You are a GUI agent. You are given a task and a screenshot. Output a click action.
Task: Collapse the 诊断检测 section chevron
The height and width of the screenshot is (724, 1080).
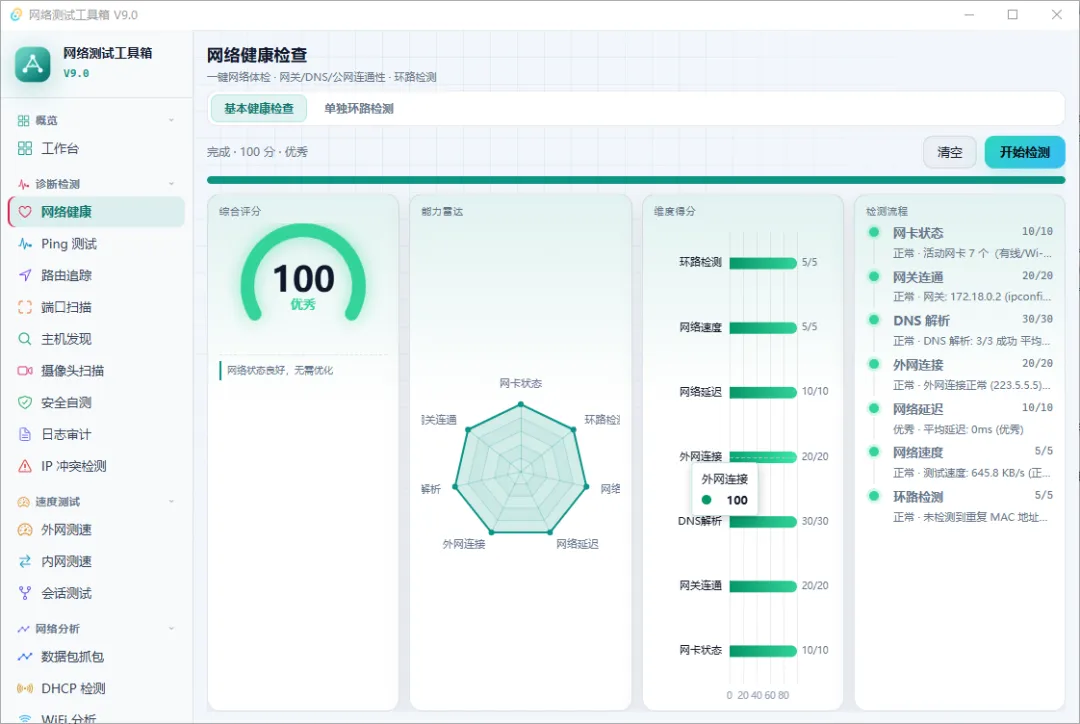(x=172, y=184)
